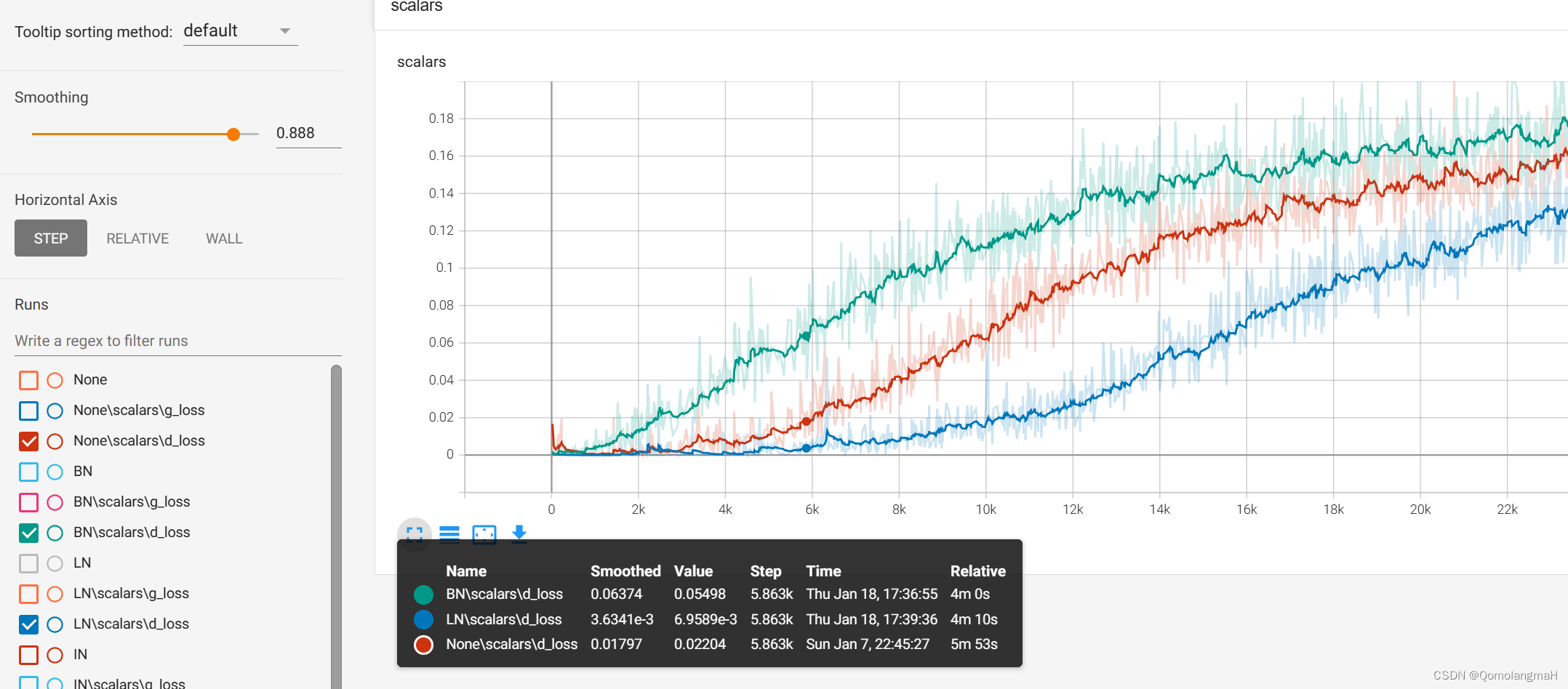Click the red None\scalars\d_loss legend dot
The image size is (1568, 689).
[x=423, y=644]
